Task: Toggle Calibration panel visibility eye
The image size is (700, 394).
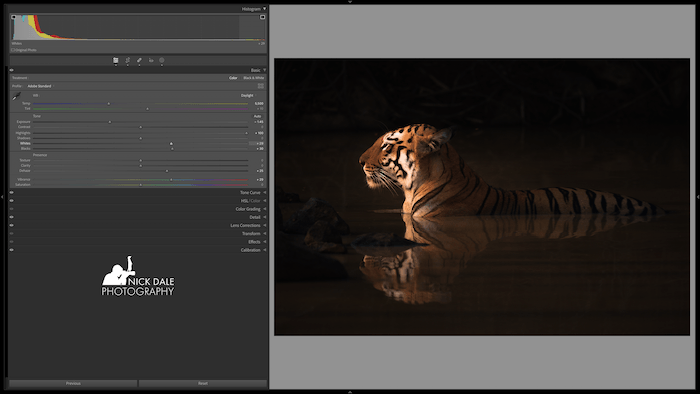Action: pos(12,250)
